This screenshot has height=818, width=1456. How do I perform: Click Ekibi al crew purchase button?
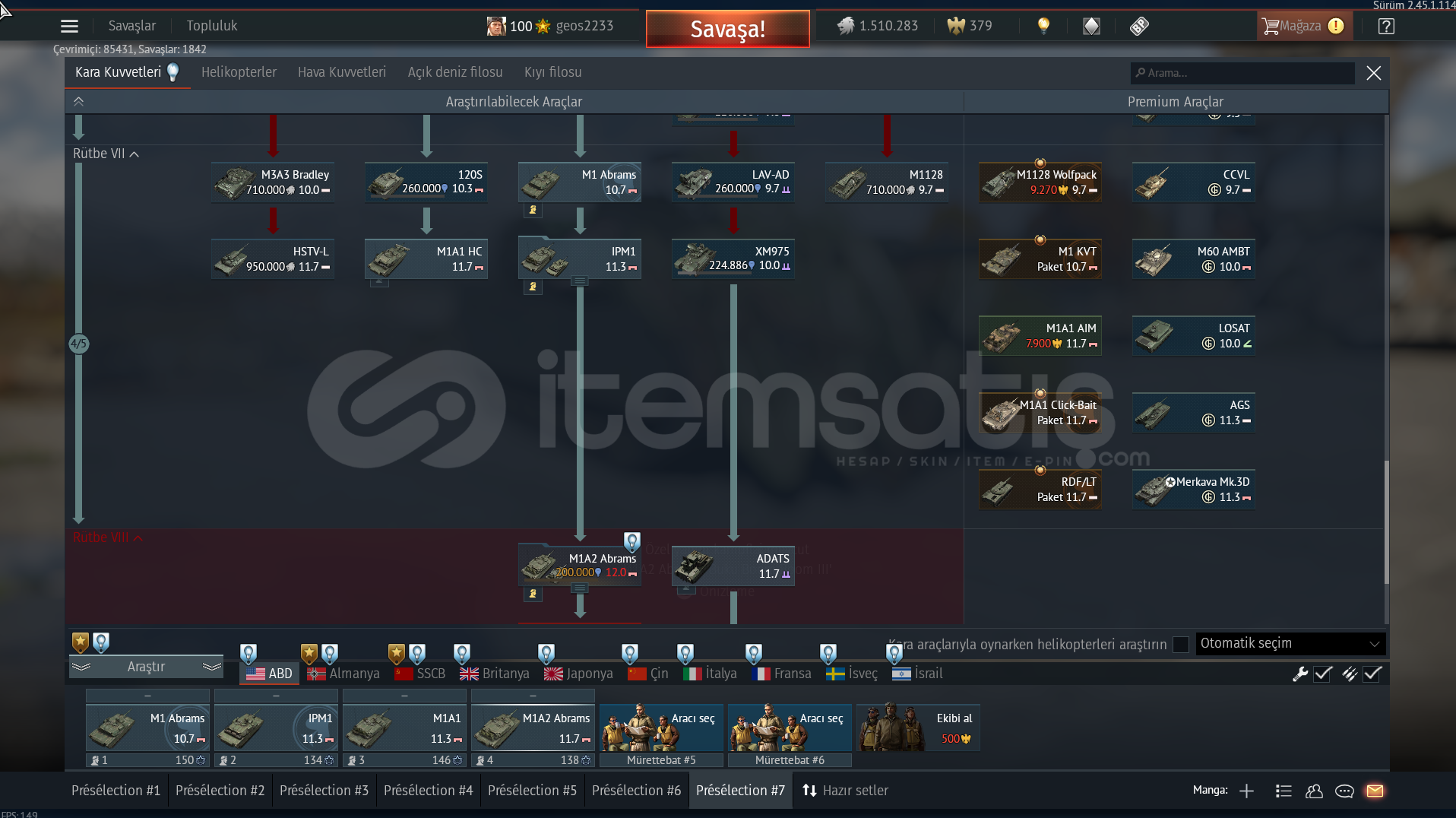[918, 728]
